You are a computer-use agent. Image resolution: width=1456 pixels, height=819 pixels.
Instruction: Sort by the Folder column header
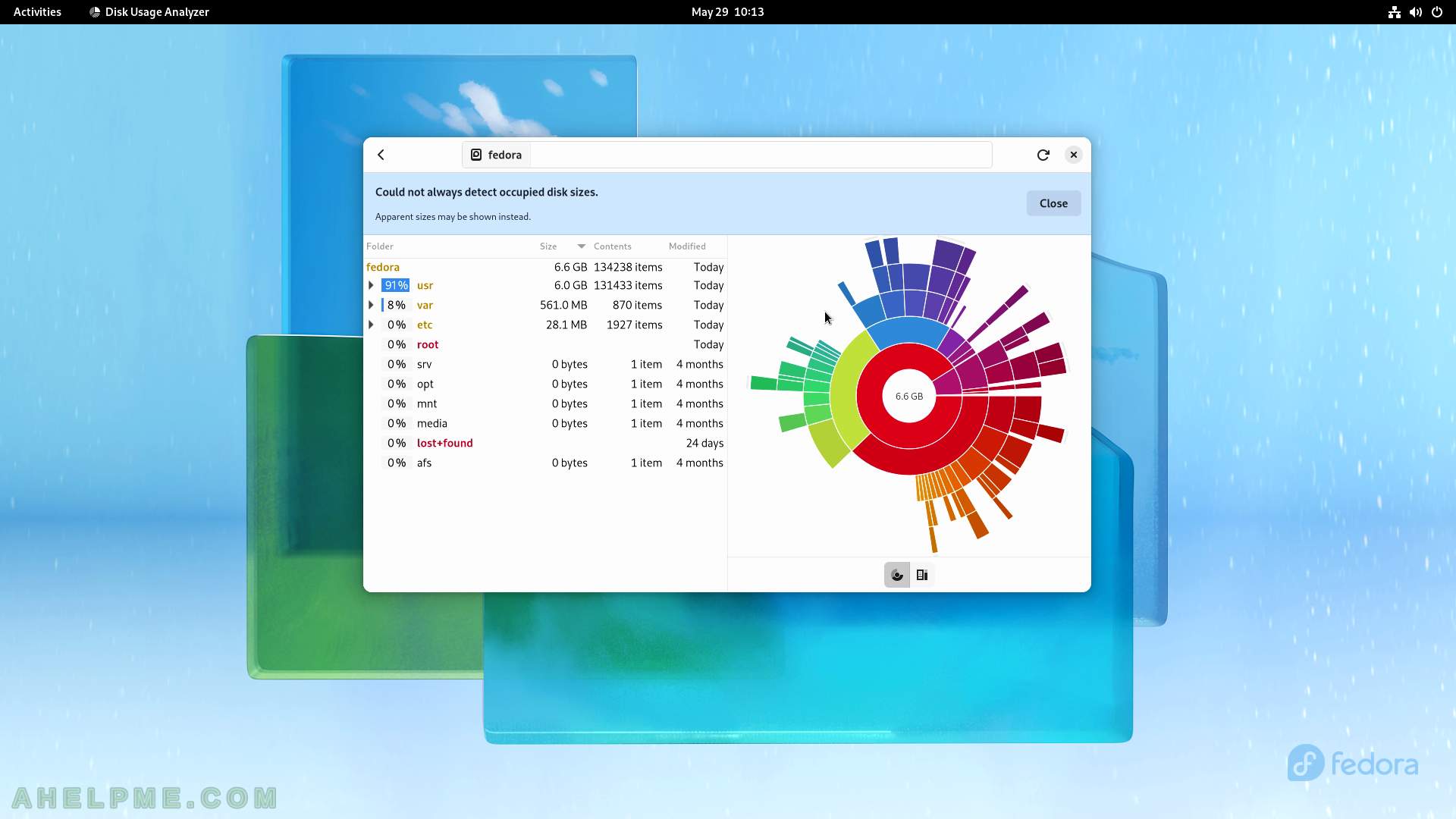[x=380, y=246]
